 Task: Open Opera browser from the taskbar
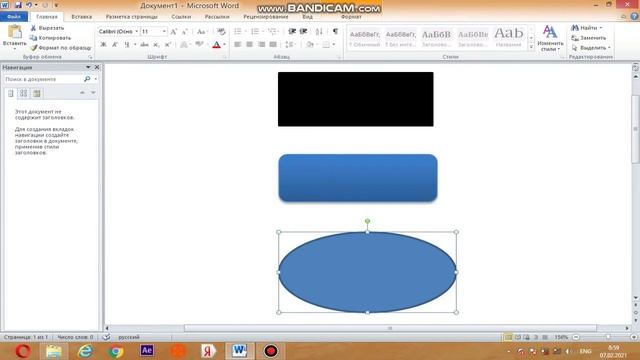pos(22,351)
